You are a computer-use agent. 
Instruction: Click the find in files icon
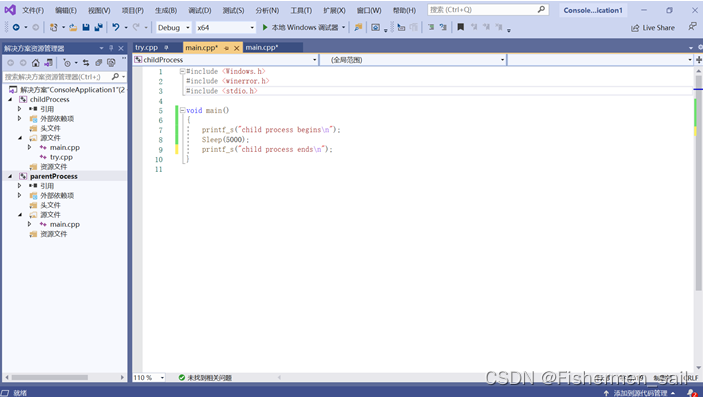click(358, 27)
